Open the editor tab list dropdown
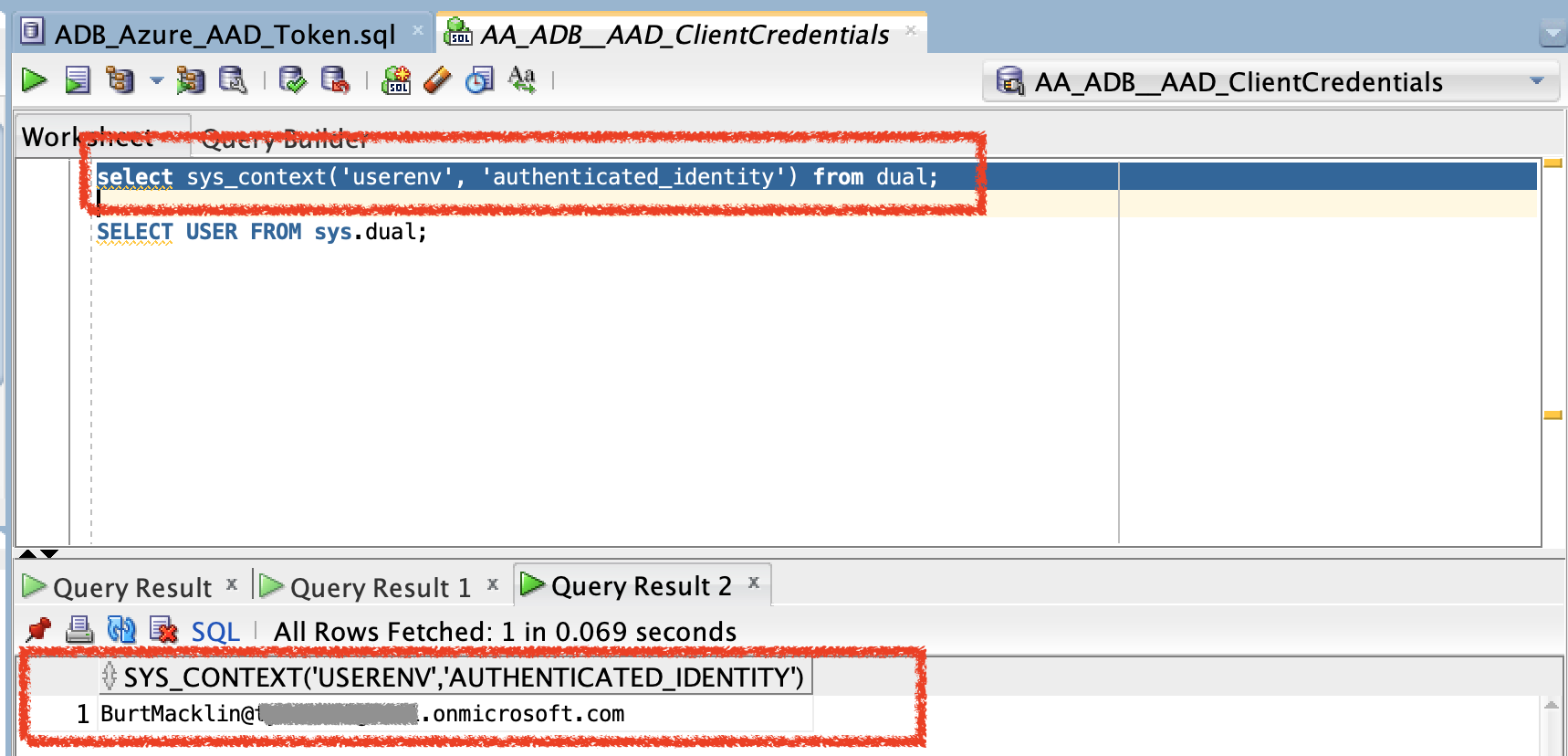1568x756 pixels. [x=1552, y=35]
